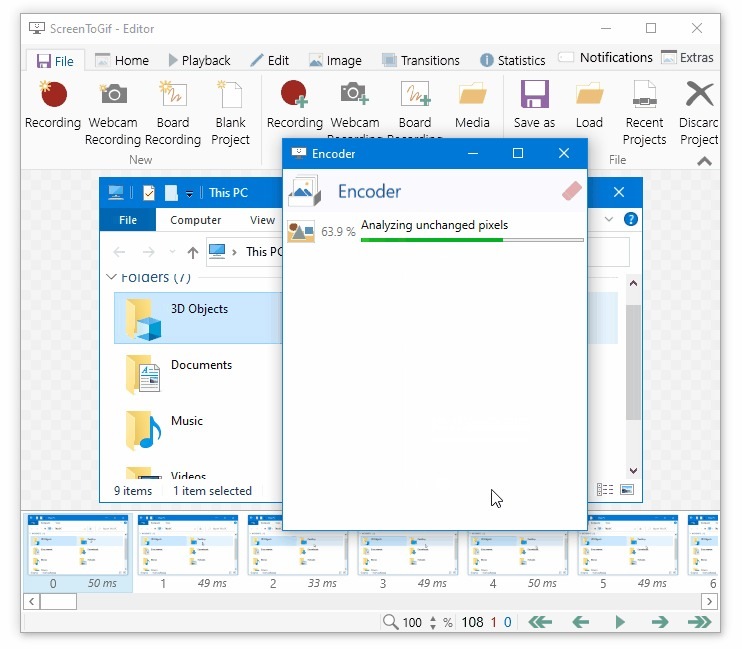Switch to details view in This PC
This screenshot has height=649, width=742.
coord(605,489)
